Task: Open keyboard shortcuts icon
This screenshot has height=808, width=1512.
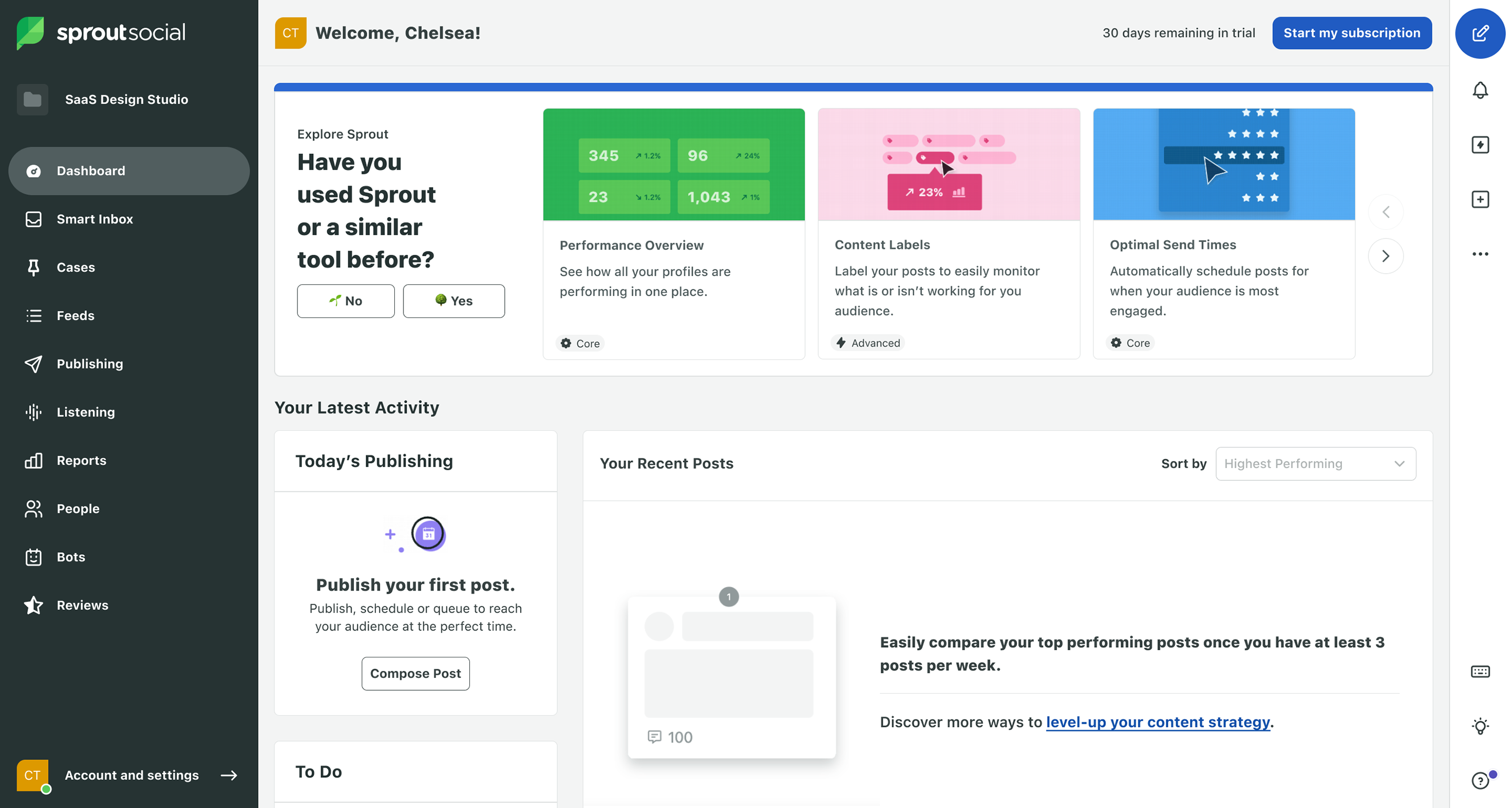Action: click(x=1480, y=671)
